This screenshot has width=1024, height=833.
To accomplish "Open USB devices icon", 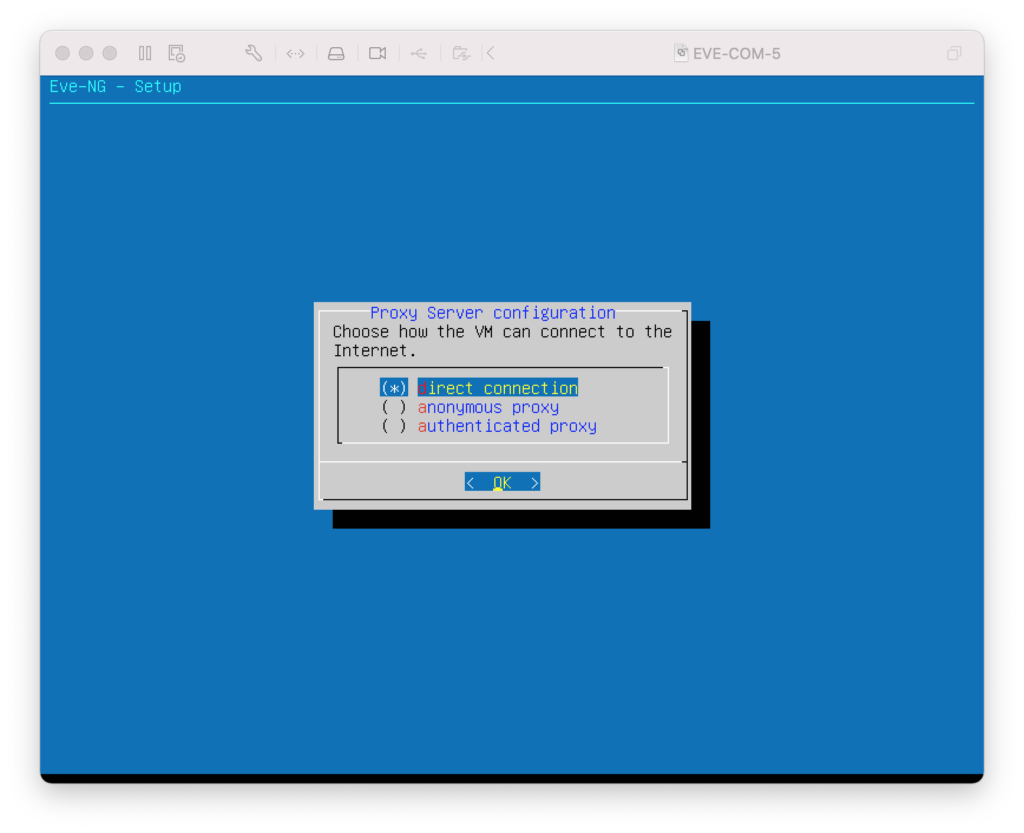I will [419, 54].
